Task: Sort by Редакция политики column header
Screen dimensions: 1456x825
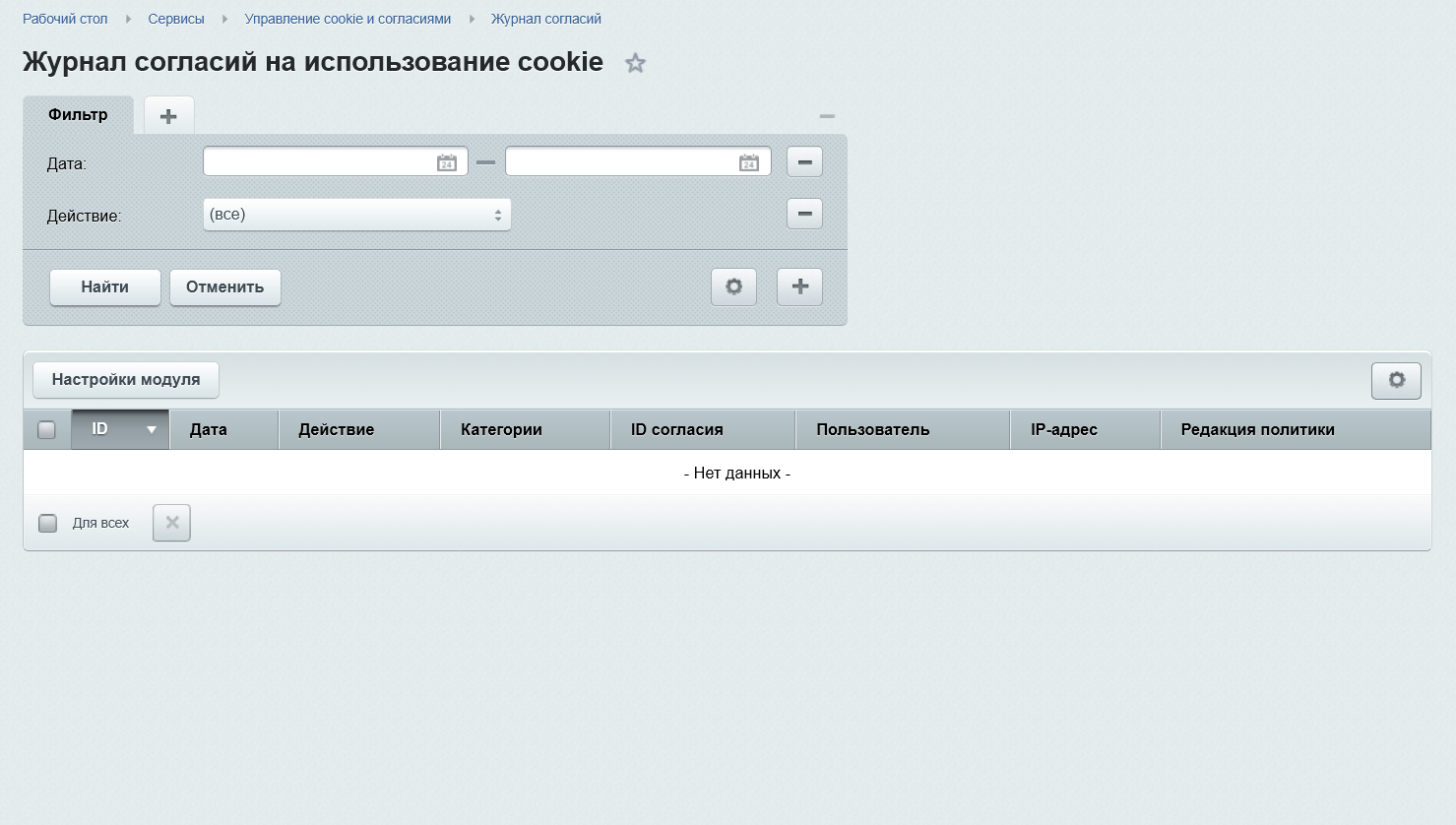Action: (1296, 429)
